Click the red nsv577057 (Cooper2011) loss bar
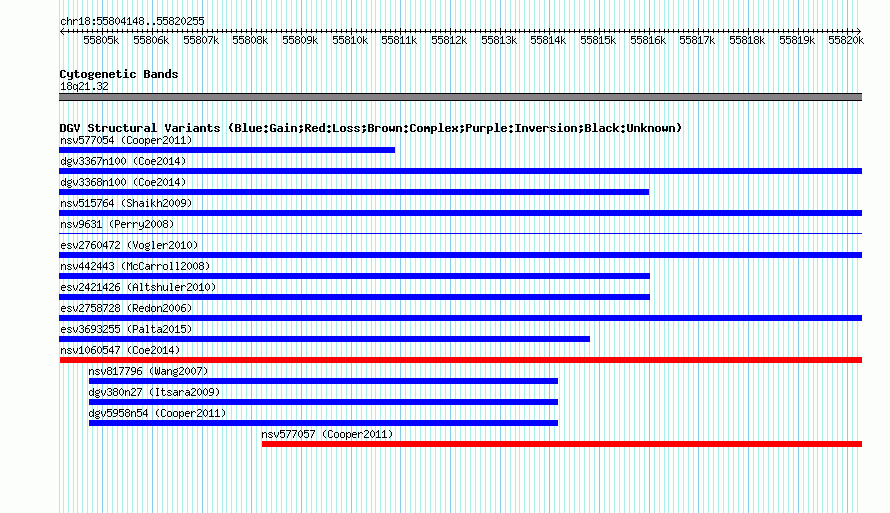890x513 pixels. click(562, 444)
